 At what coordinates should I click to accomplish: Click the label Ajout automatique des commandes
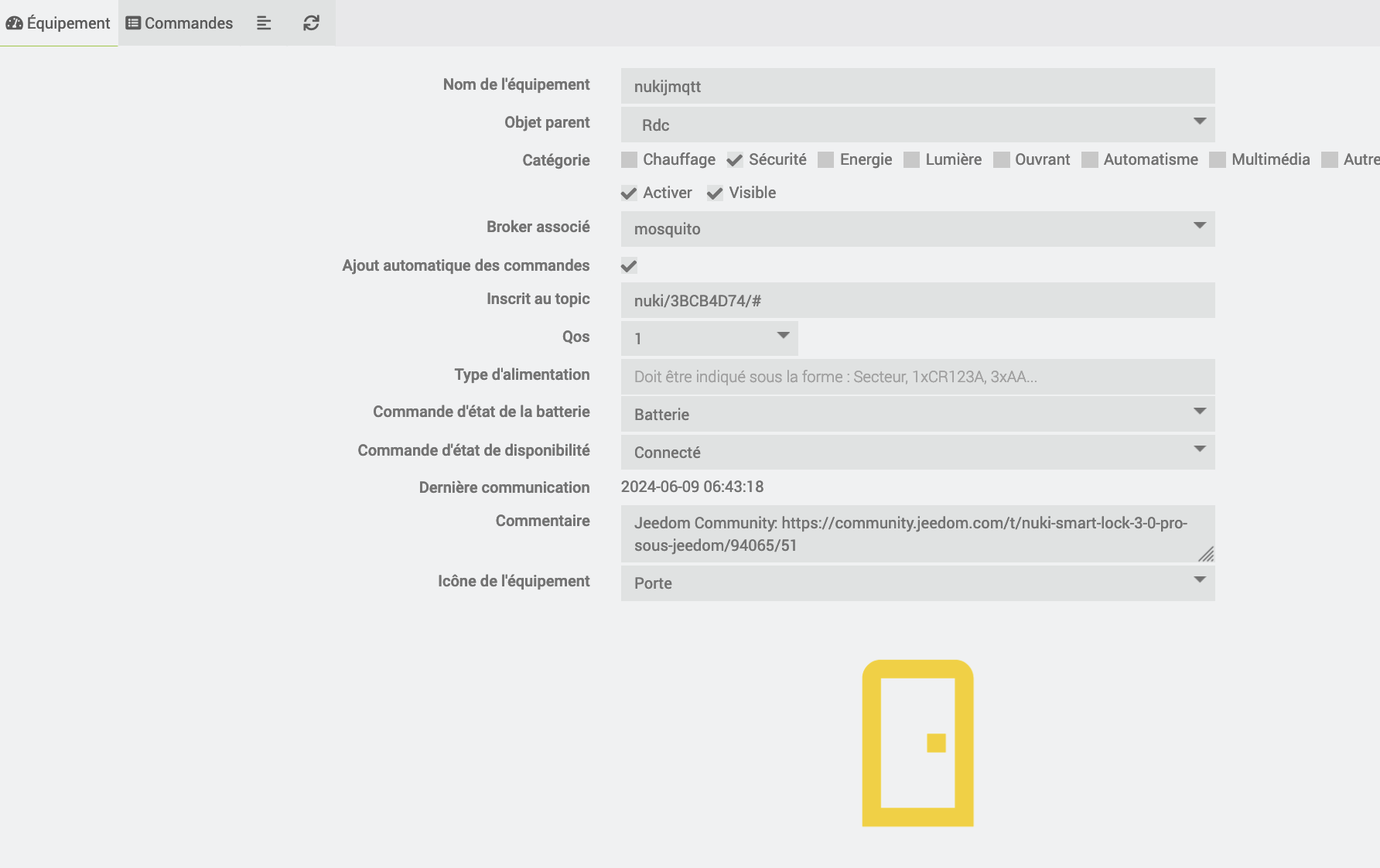(466, 265)
